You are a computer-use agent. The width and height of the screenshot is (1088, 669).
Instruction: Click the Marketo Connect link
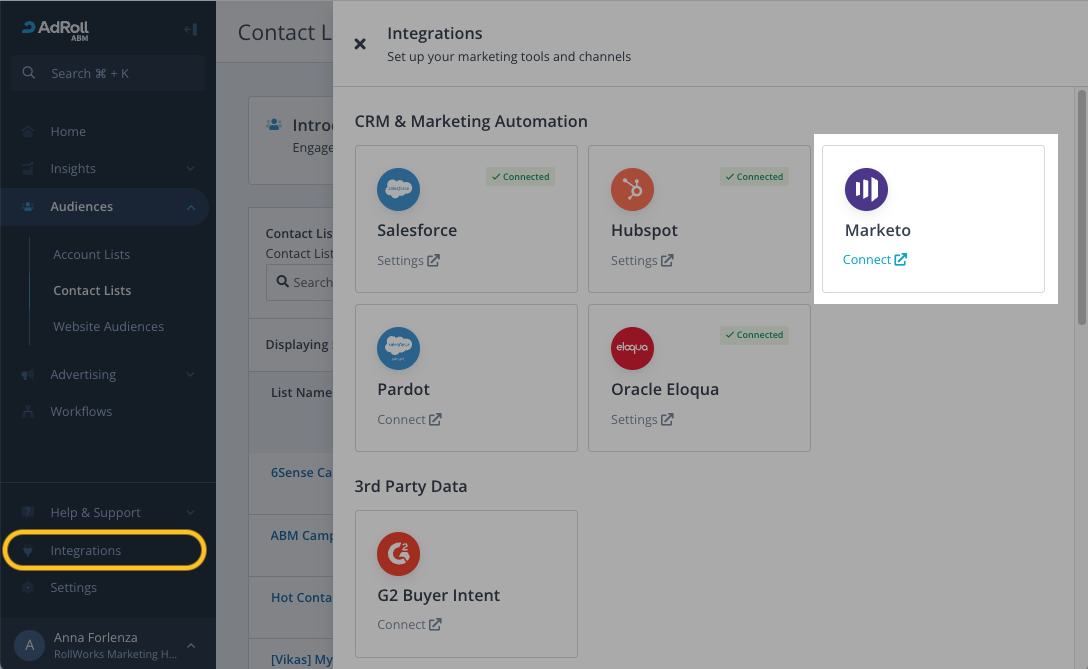[x=874, y=260]
